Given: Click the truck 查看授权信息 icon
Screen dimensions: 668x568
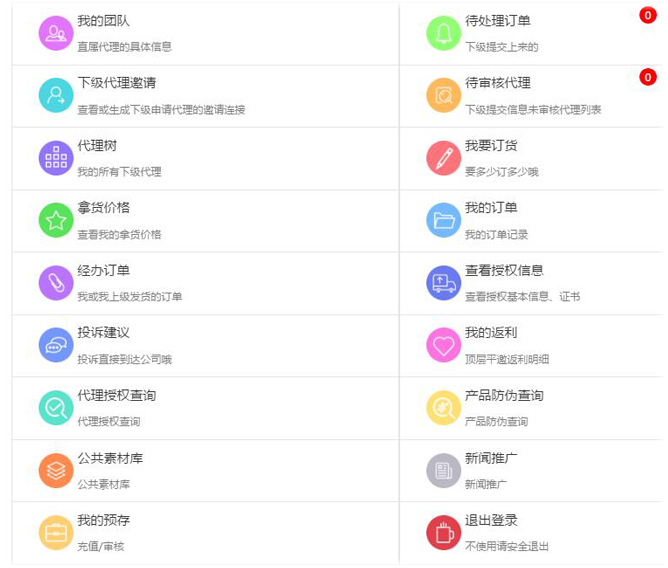Looking at the screenshot, I should pos(443,283).
